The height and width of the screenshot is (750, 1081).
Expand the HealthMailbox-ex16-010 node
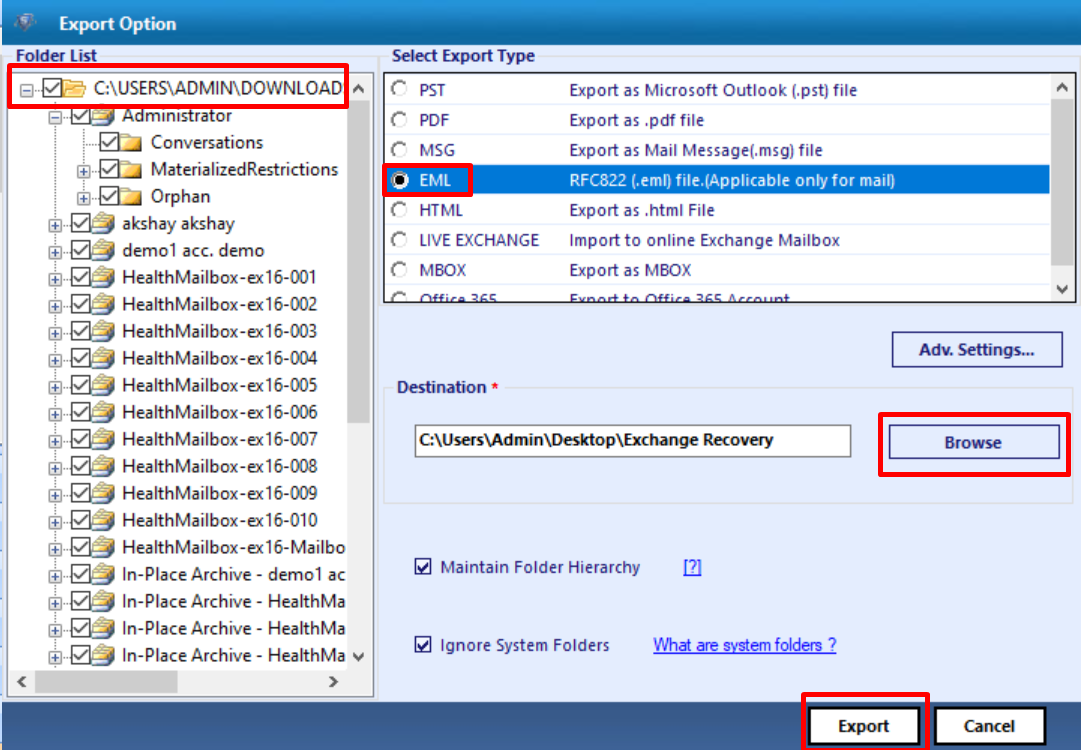tap(55, 522)
